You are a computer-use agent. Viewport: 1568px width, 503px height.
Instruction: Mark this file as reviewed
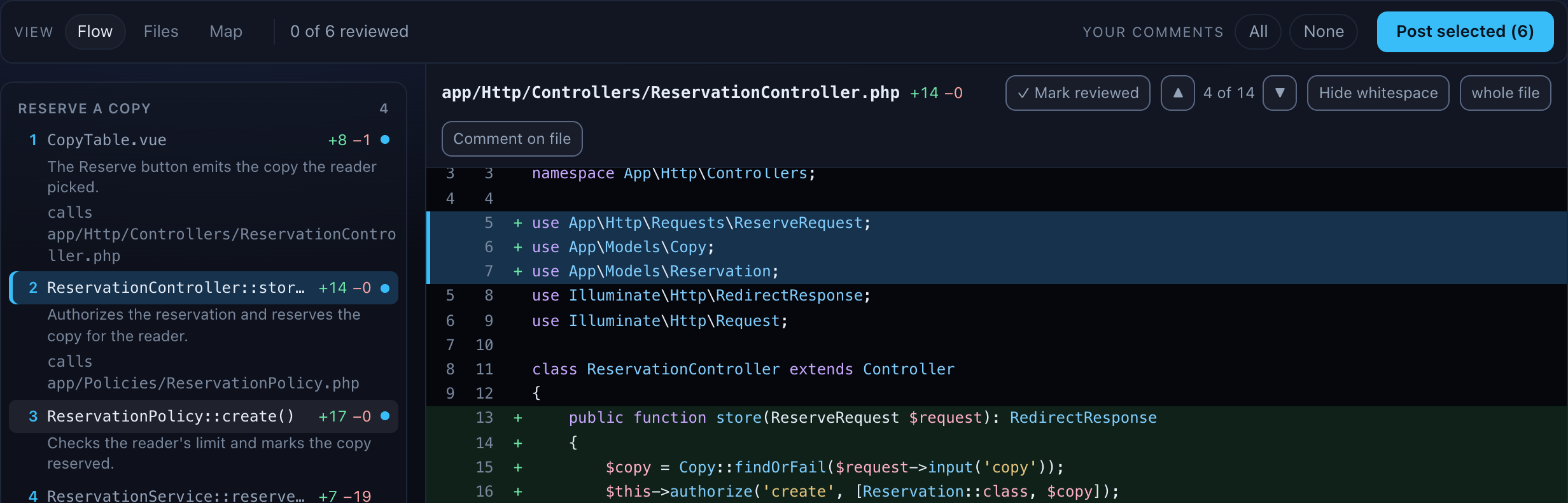[x=1077, y=93]
